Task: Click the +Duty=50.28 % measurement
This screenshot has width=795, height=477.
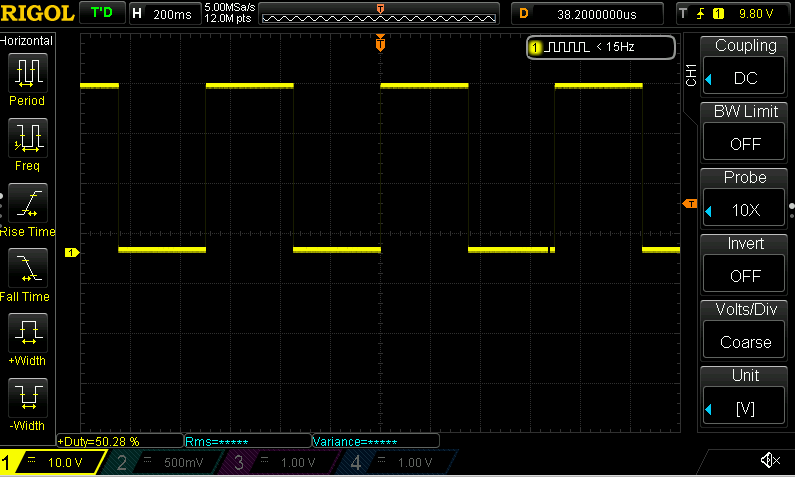Action: click(x=120, y=441)
